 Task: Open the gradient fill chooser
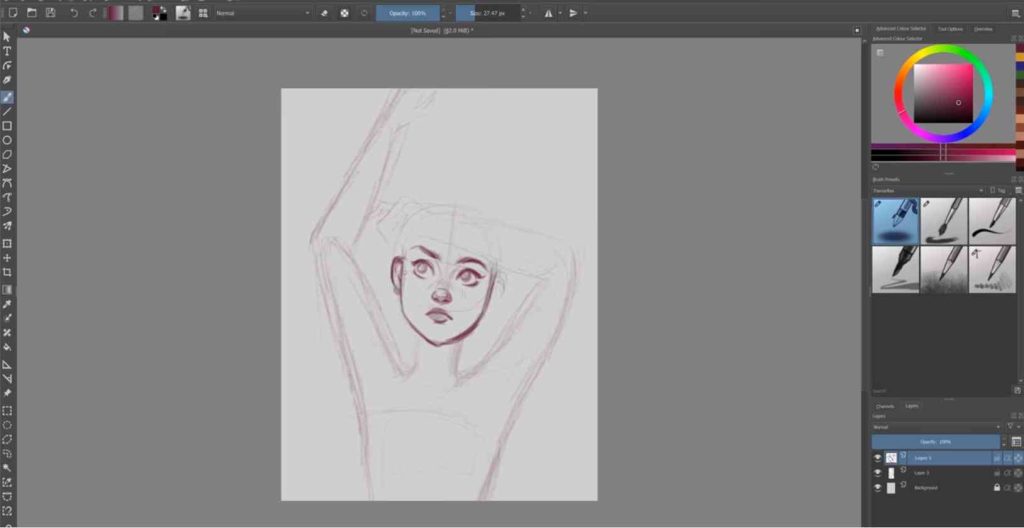115,12
